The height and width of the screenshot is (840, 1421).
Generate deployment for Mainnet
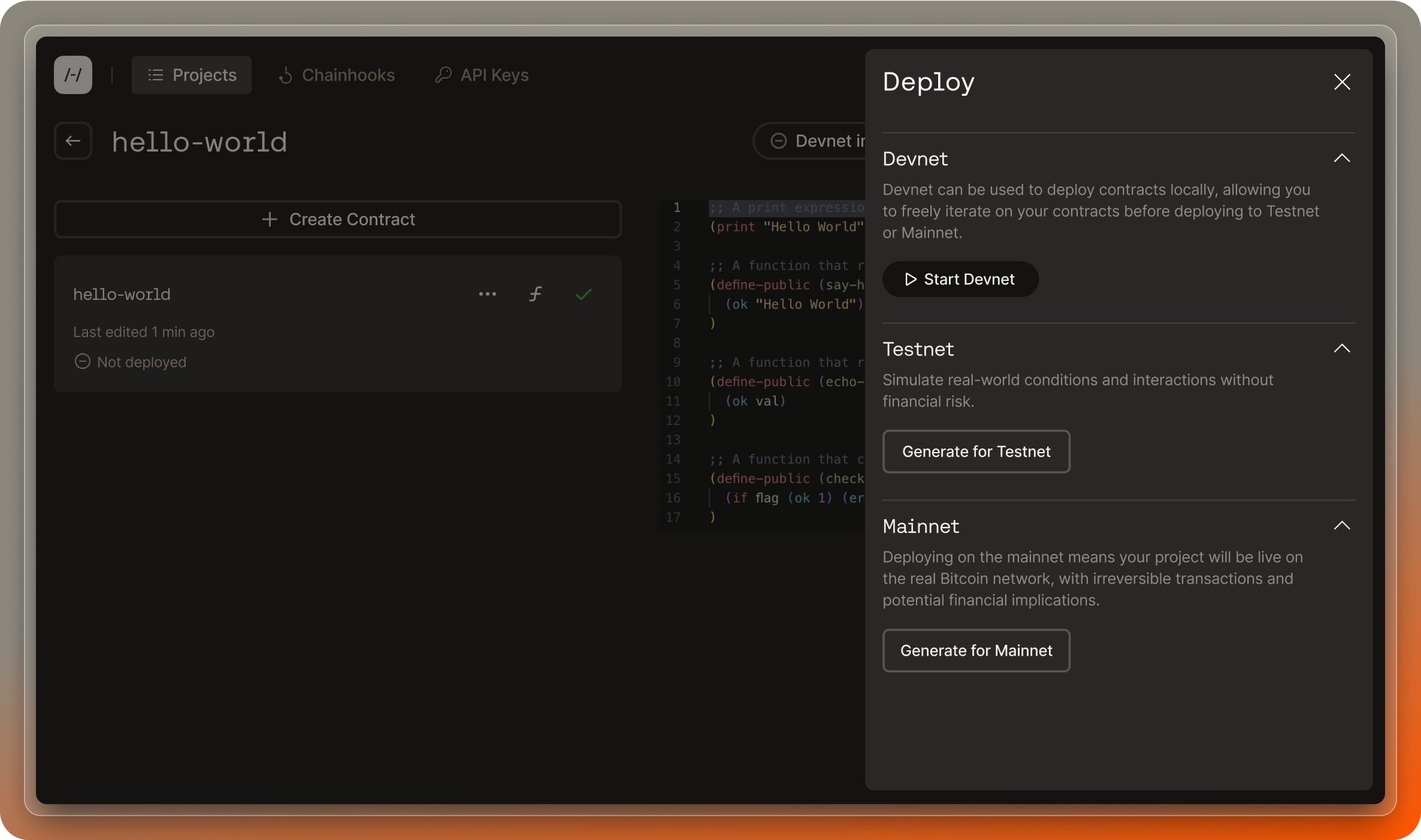click(976, 650)
